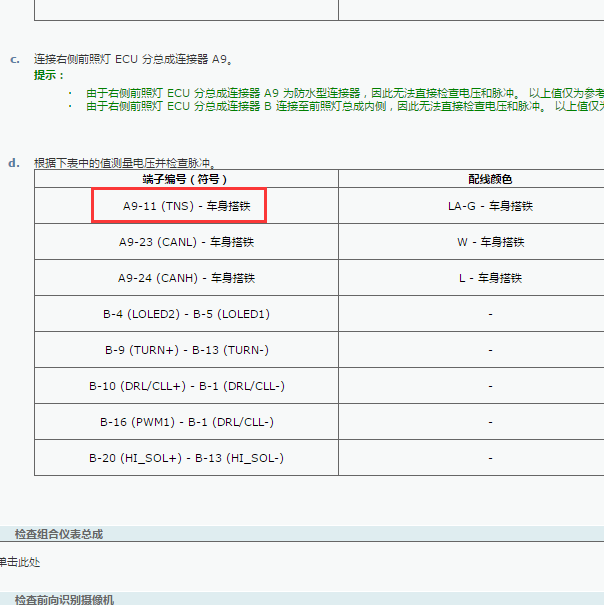Click step c text about connector A9
Image resolution: width=604 pixels, height=605 pixels.
click(x=133, y=59)
